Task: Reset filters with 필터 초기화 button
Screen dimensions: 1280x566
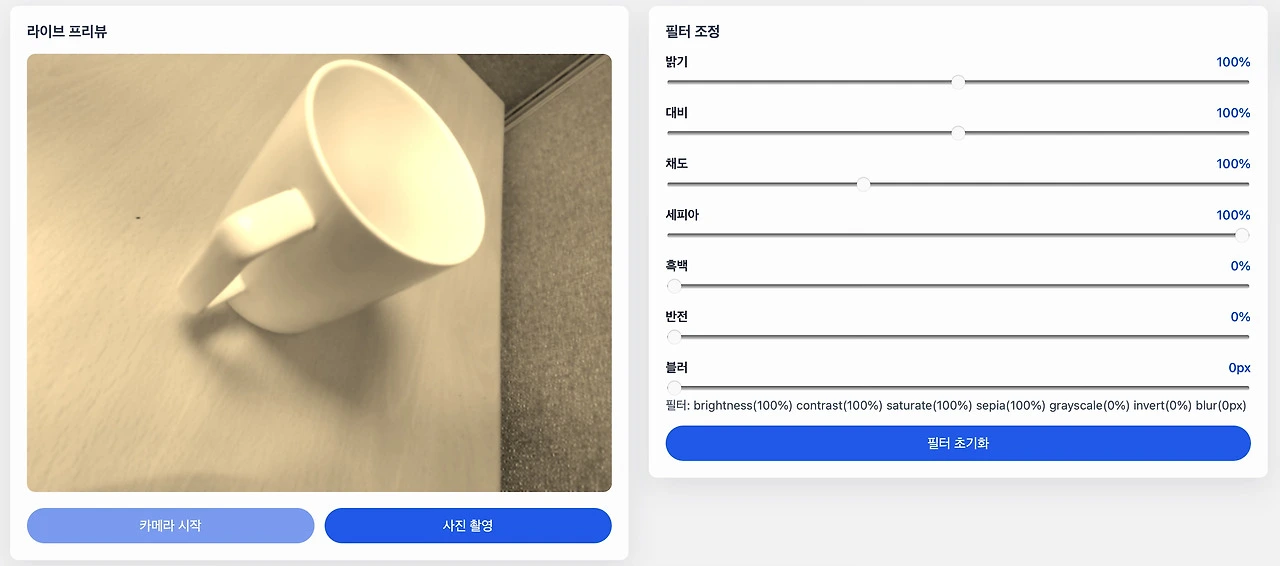Action: [958, 443]
